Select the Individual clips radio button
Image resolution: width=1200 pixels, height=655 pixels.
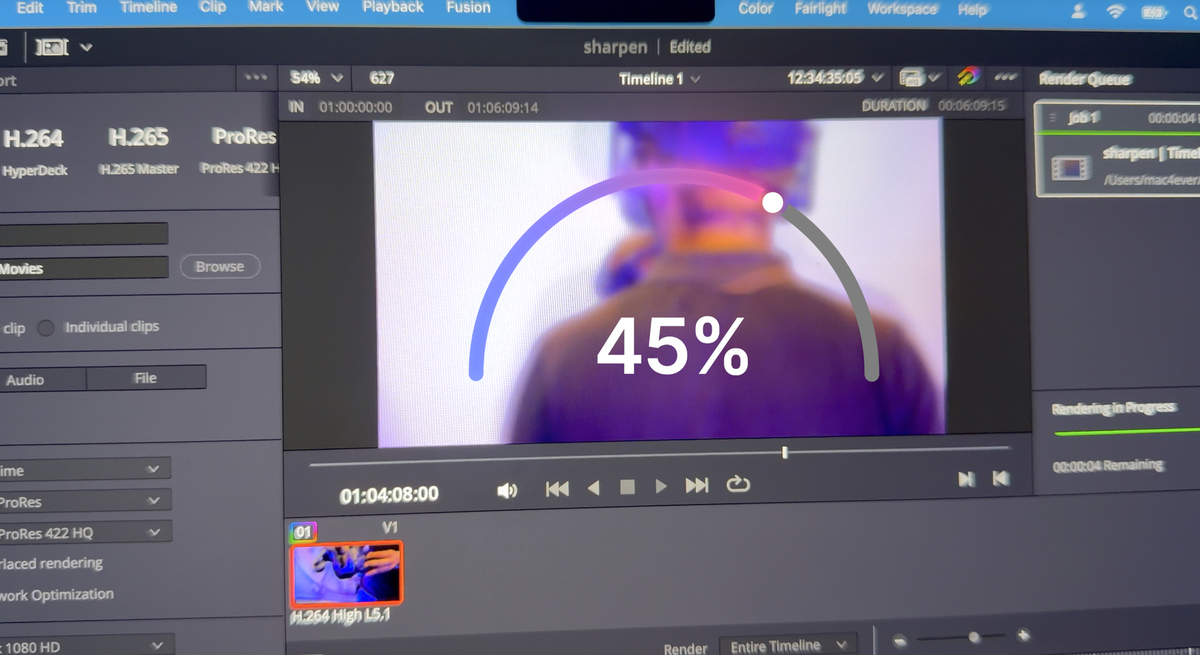click(46, 327)
